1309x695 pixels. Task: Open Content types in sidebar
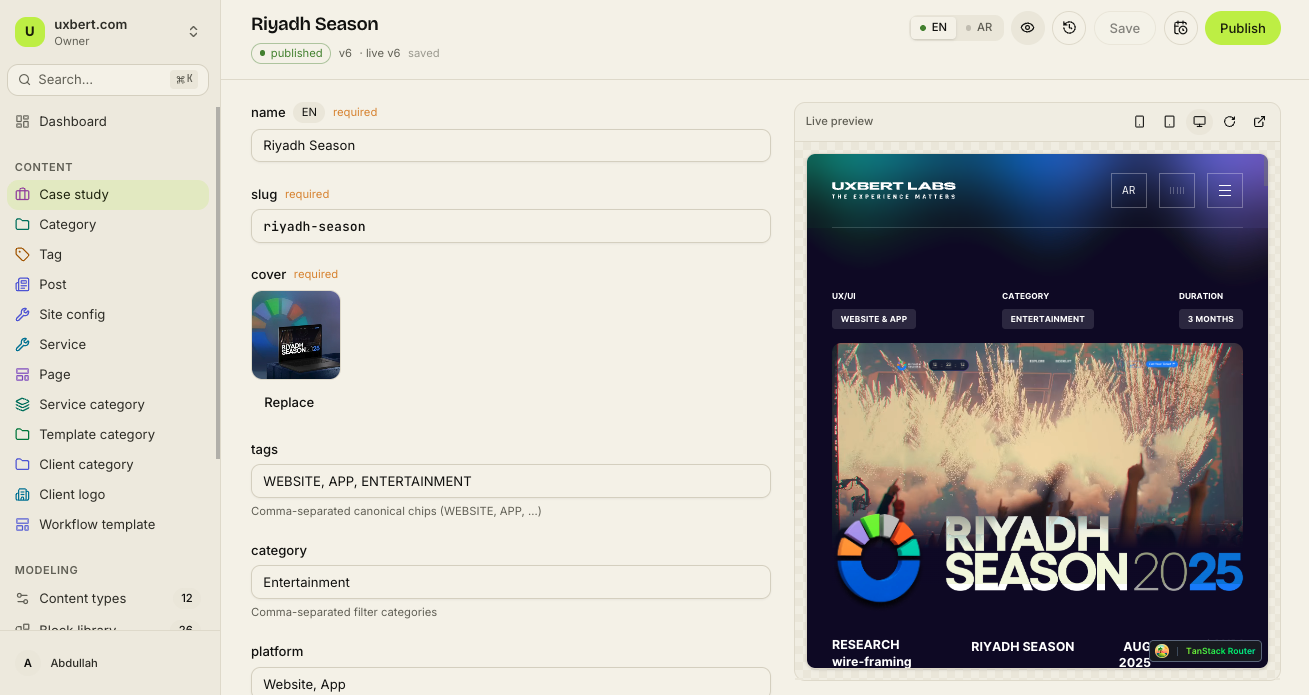pyautogui.click(x=108, y=598)
